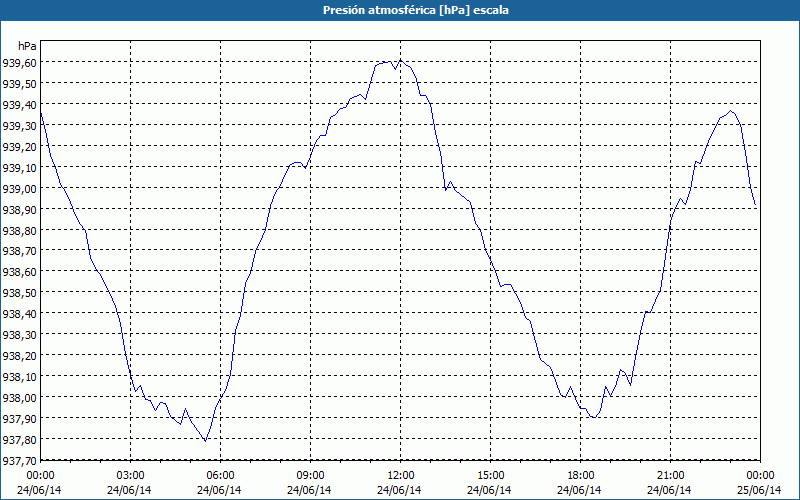Select the 939,30 y-axis label
Screen dimensions: 800x500
19,125
